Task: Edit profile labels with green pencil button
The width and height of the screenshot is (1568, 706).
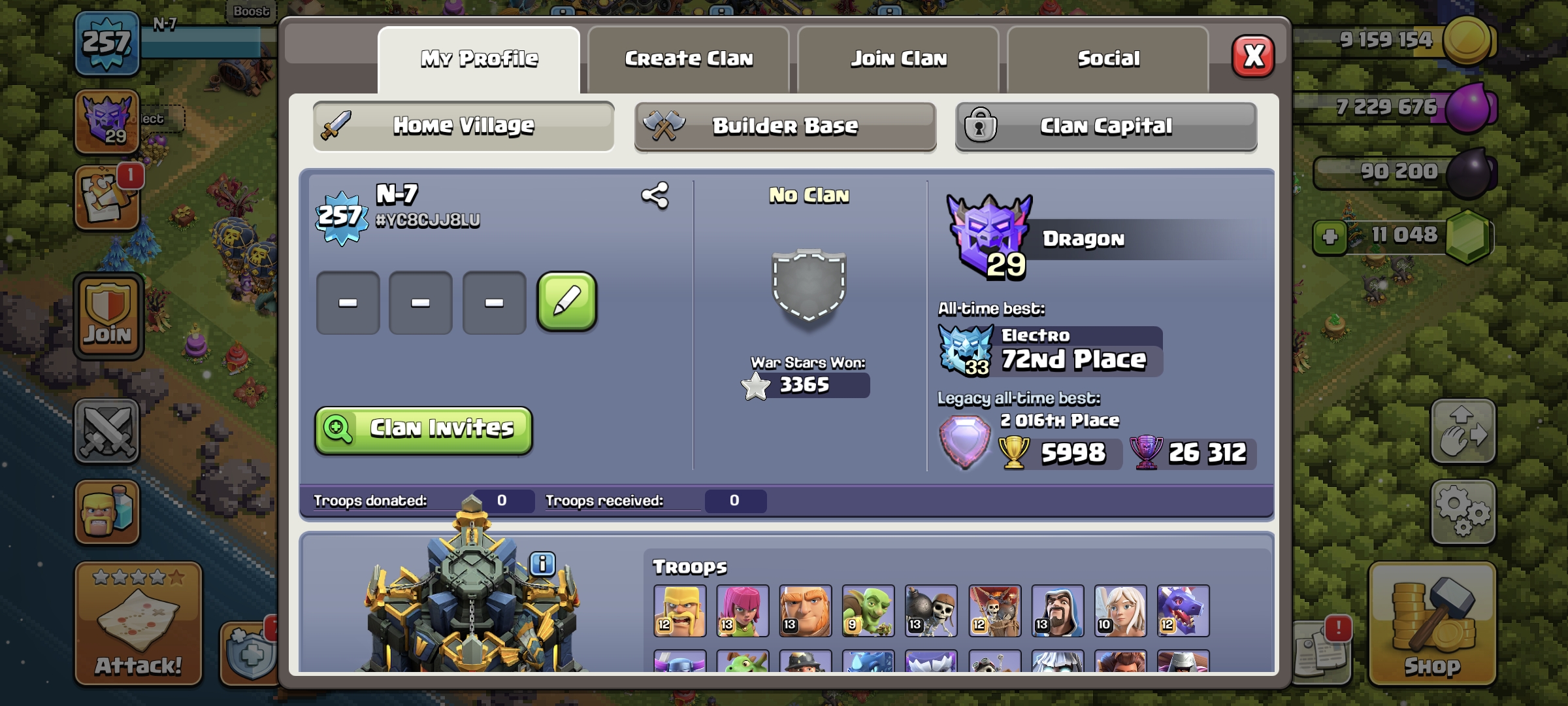Action: pyautogui.click(x=566, y=302)
